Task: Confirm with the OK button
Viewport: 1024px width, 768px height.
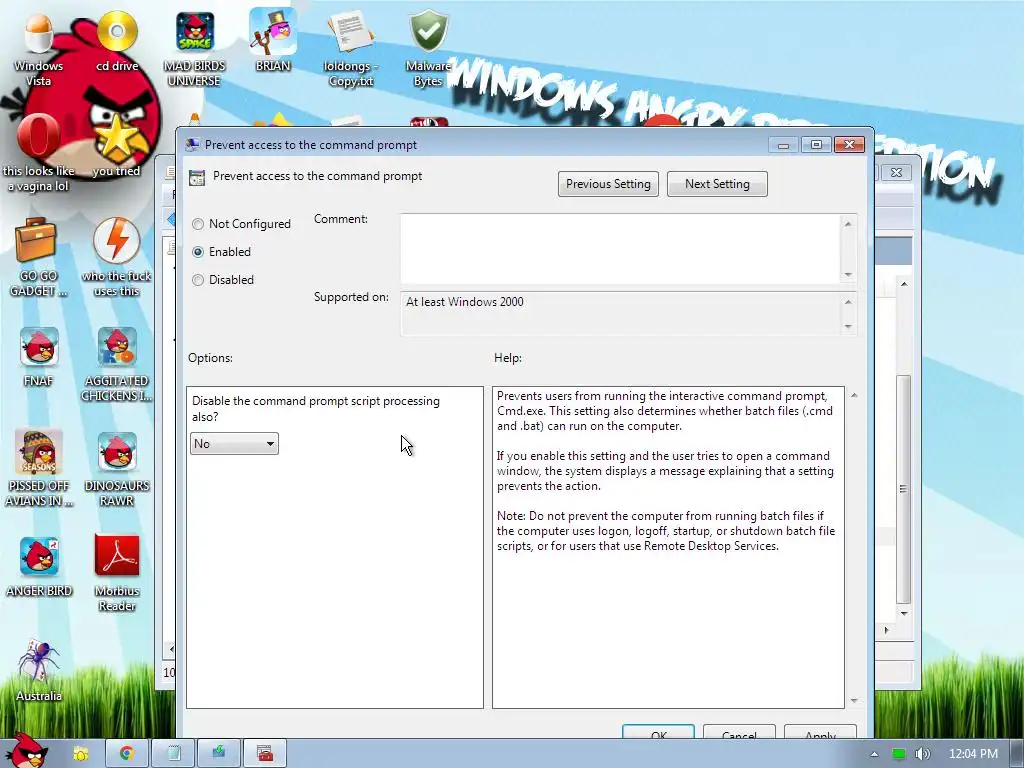Action: tap(658, 731)
